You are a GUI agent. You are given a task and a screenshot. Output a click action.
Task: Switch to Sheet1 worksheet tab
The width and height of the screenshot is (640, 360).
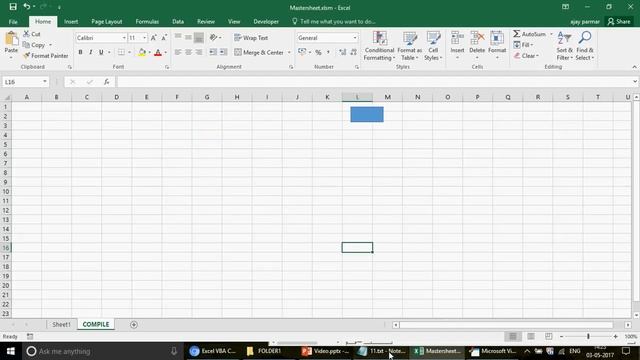61,324
